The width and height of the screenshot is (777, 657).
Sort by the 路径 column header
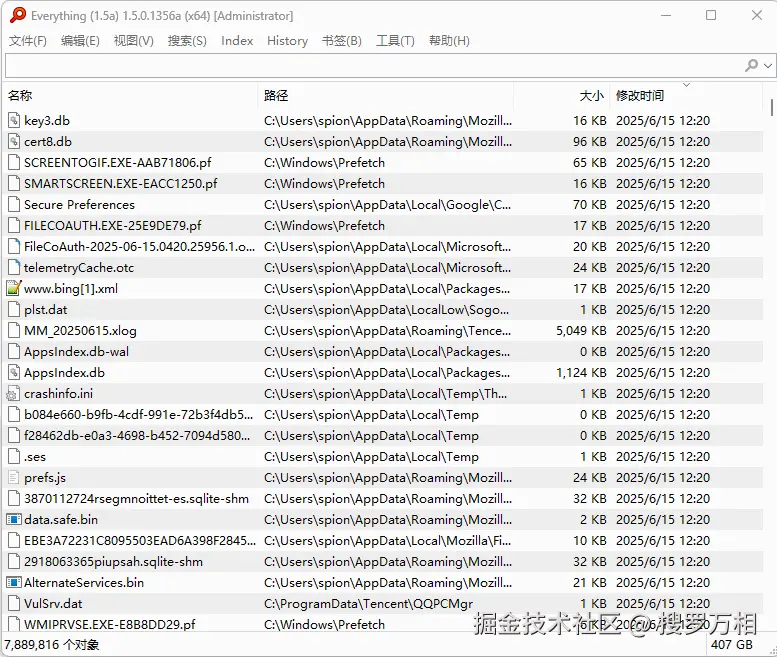pyautogui.click(x=386, y=95)
